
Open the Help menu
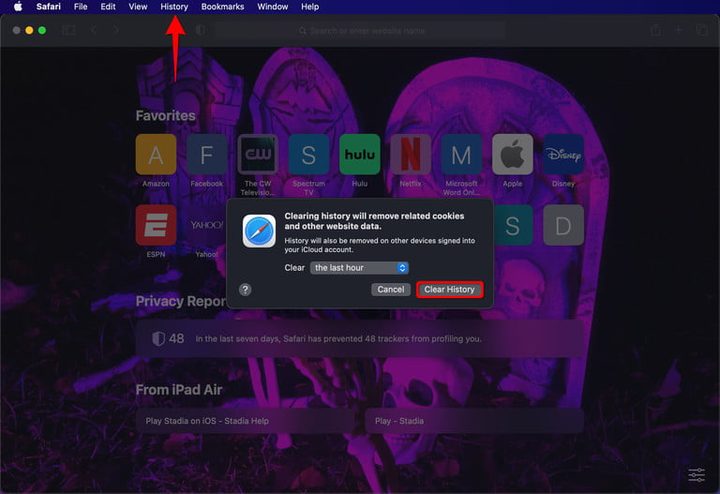[310, 7]
